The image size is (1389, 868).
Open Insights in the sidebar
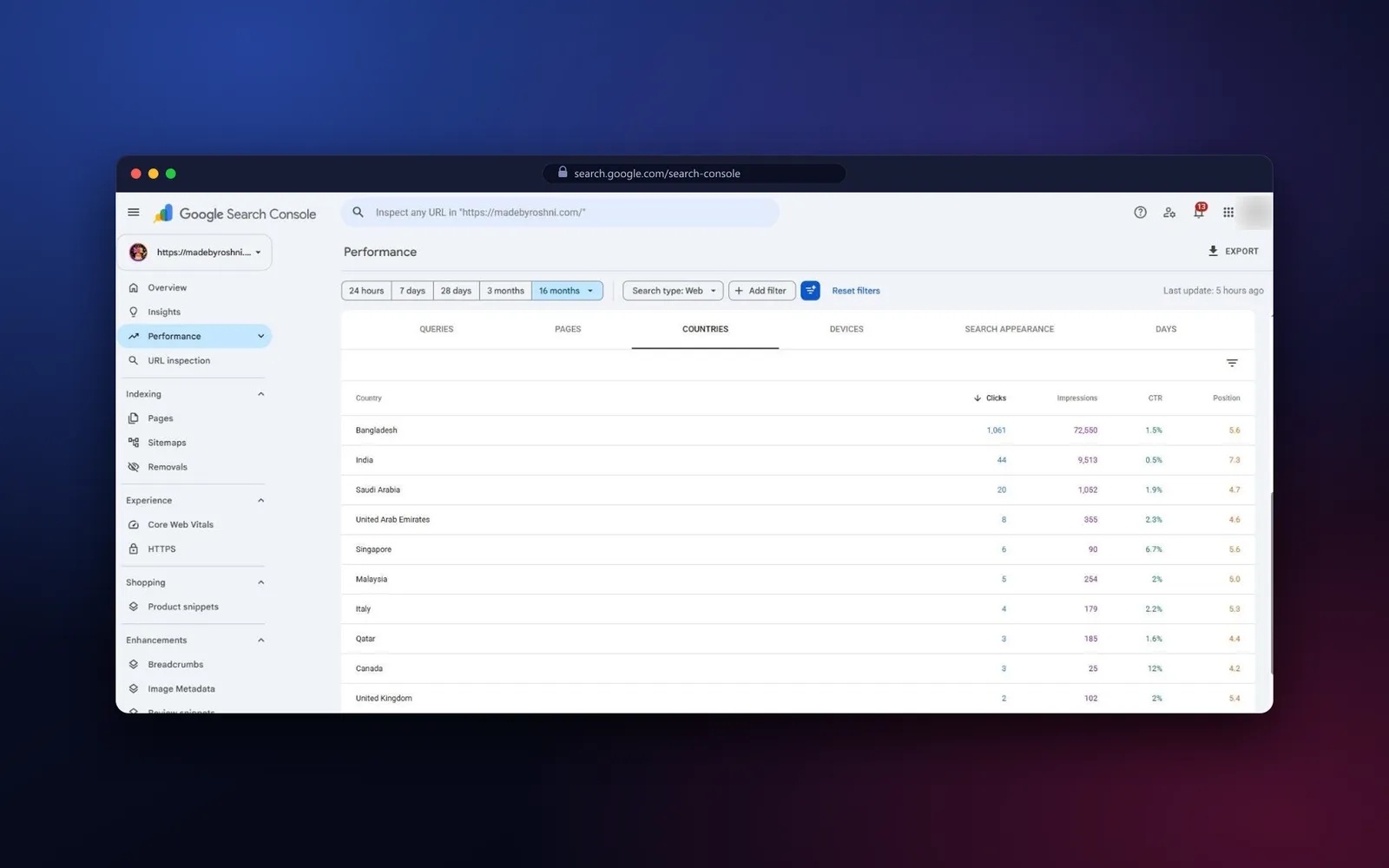164,312
